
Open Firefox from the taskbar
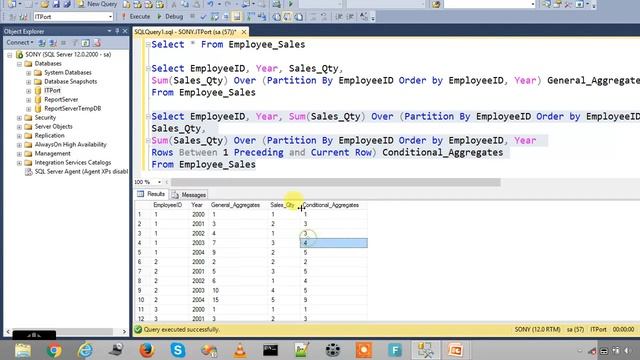147,350
